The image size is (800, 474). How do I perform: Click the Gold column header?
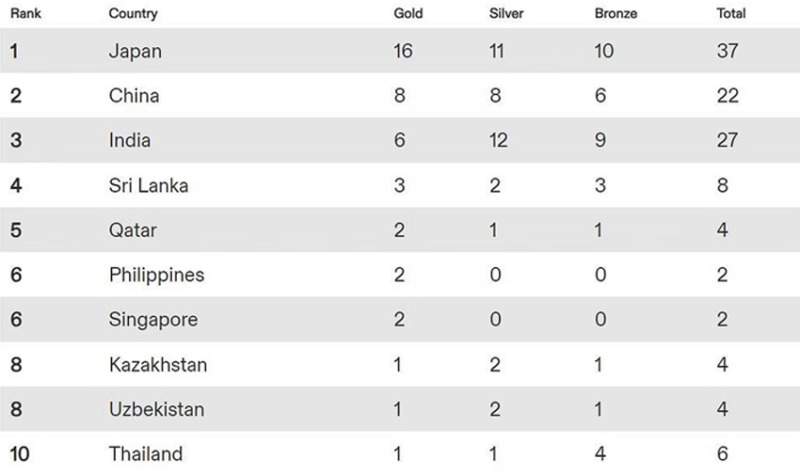(x=408, y=13)
